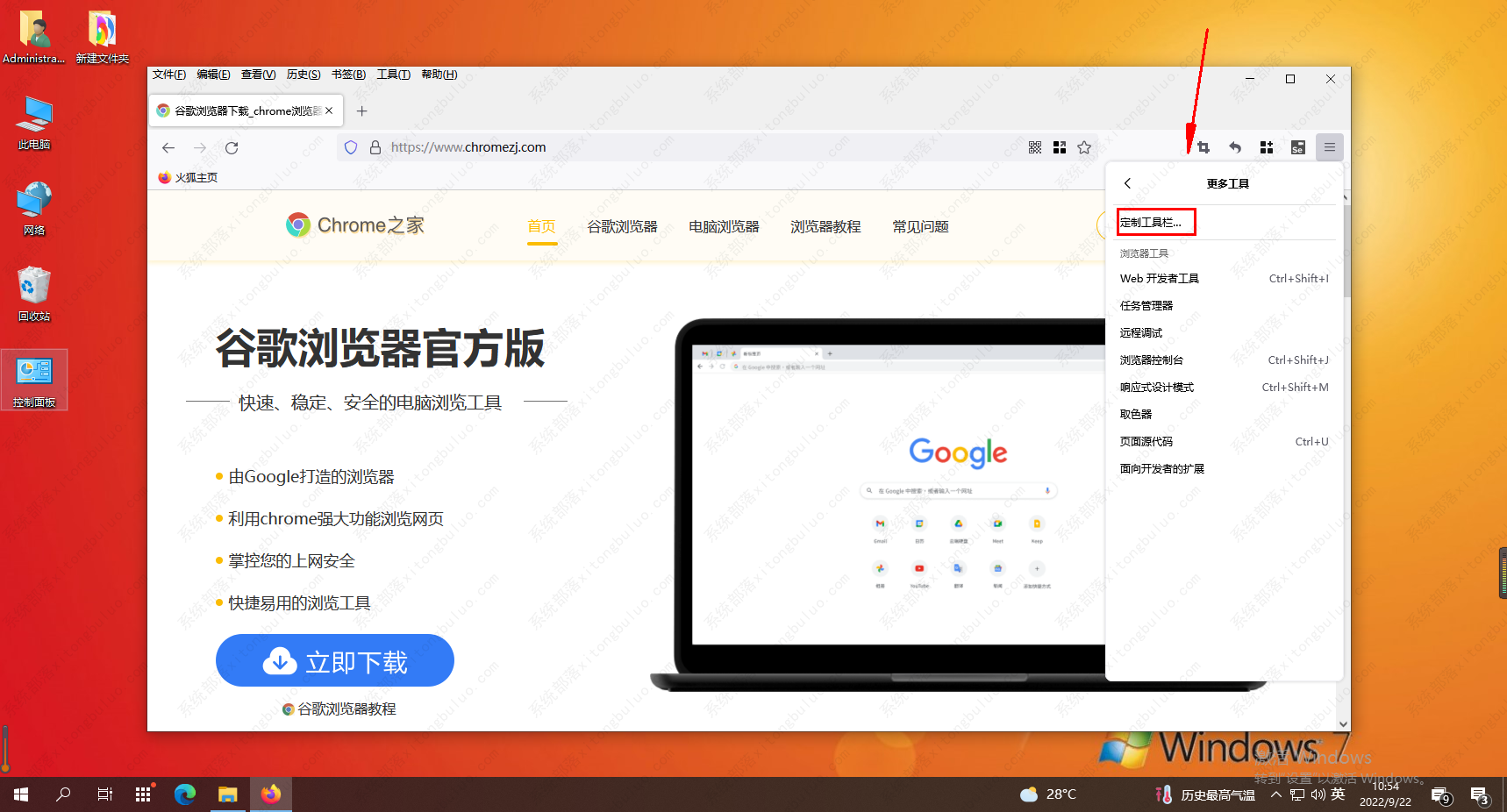The height and width of the screenshot is (812, 1507).
Task: Bookmark this page with the star icon
Action: [x=1084, y=147]
